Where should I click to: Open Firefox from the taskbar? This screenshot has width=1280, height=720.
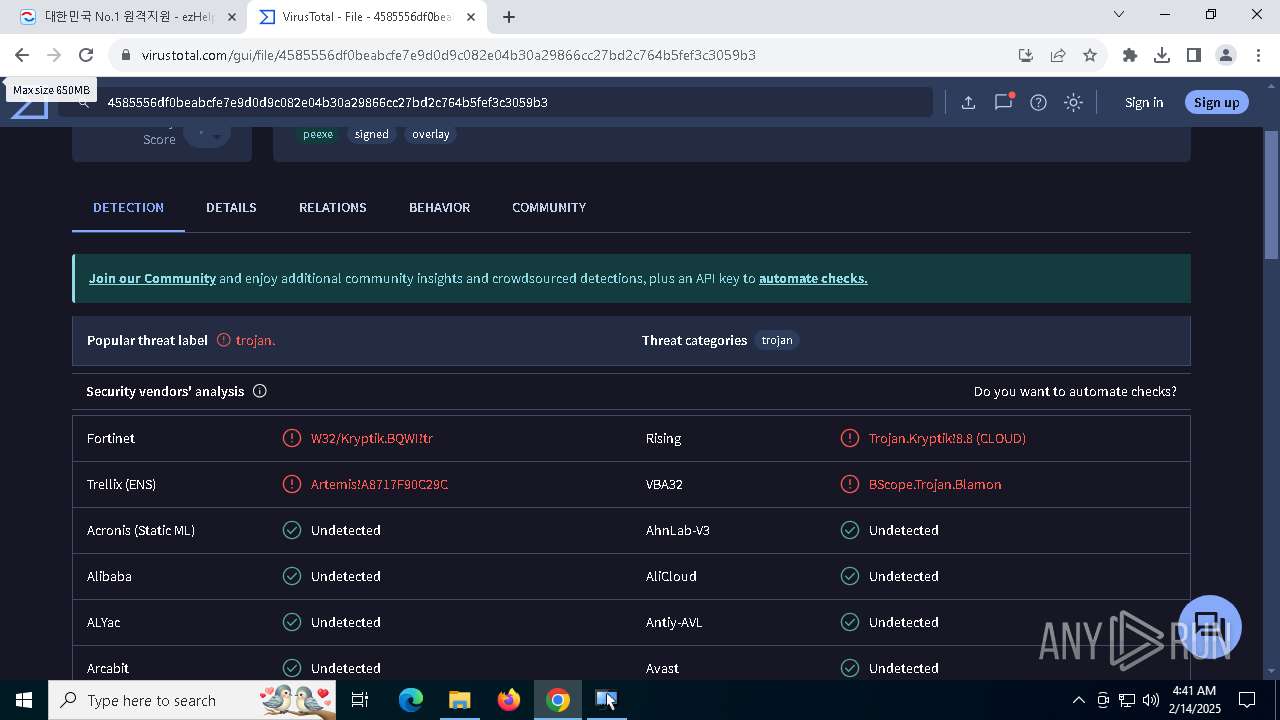click(x=509, y=700)
